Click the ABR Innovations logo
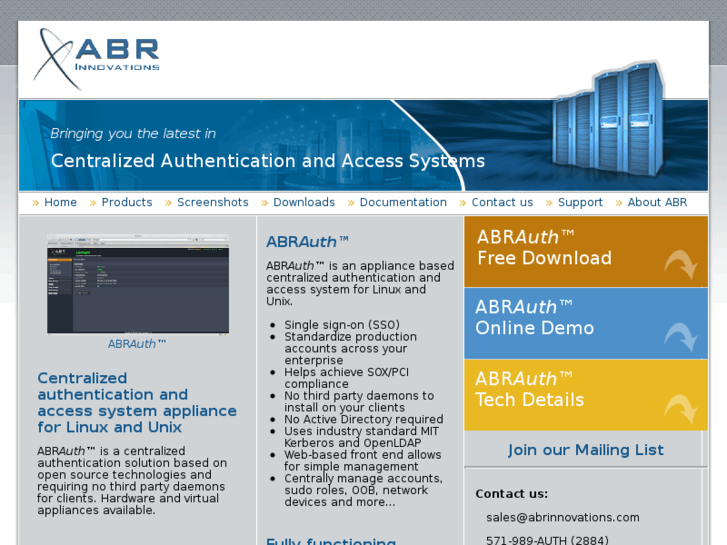This screenshot has width=727, height=545. point(96,58)
